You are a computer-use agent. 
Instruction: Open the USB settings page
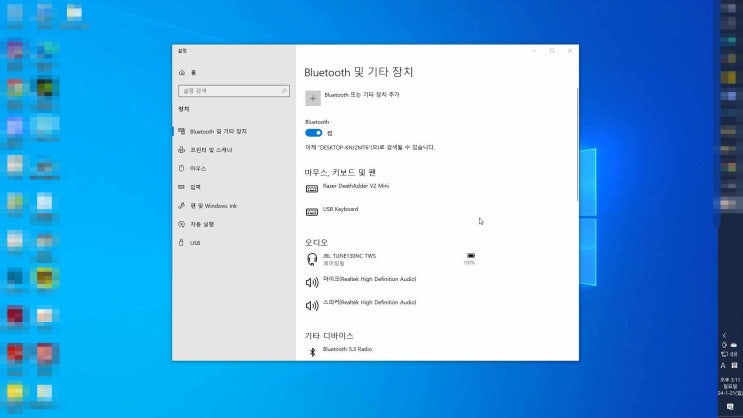coord(195,243)
